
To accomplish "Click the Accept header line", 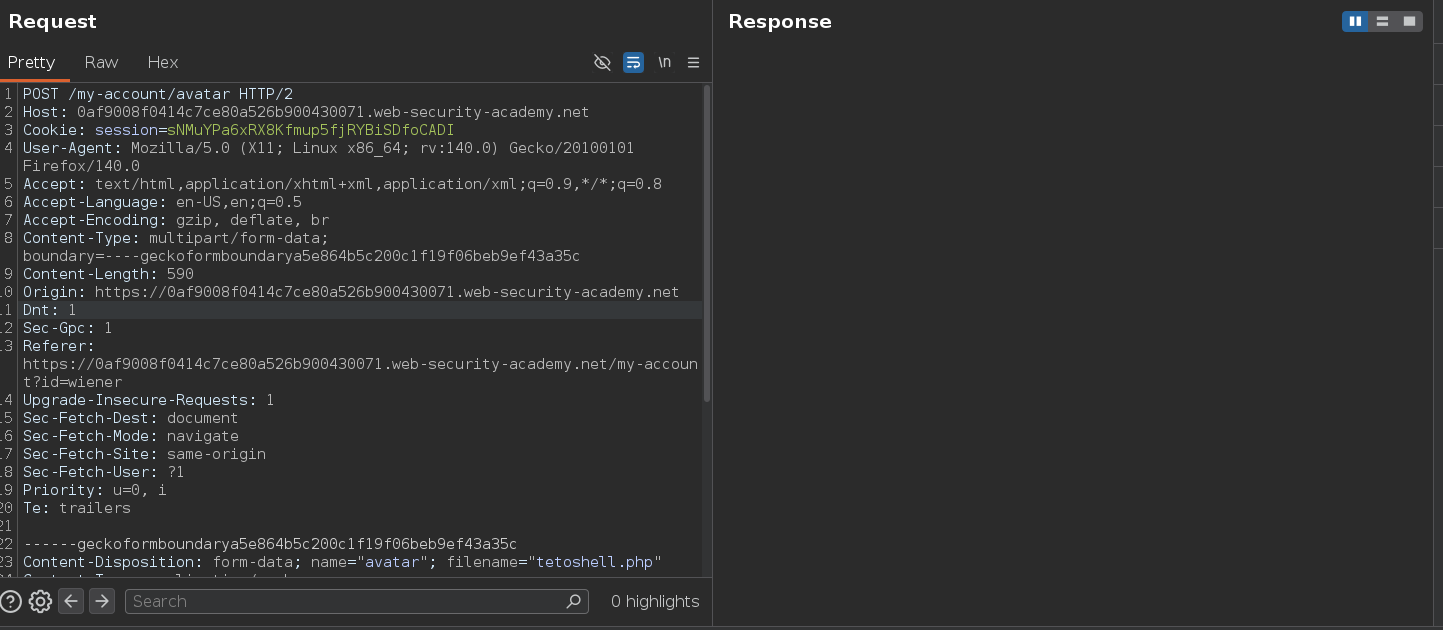I will [342, 184].
